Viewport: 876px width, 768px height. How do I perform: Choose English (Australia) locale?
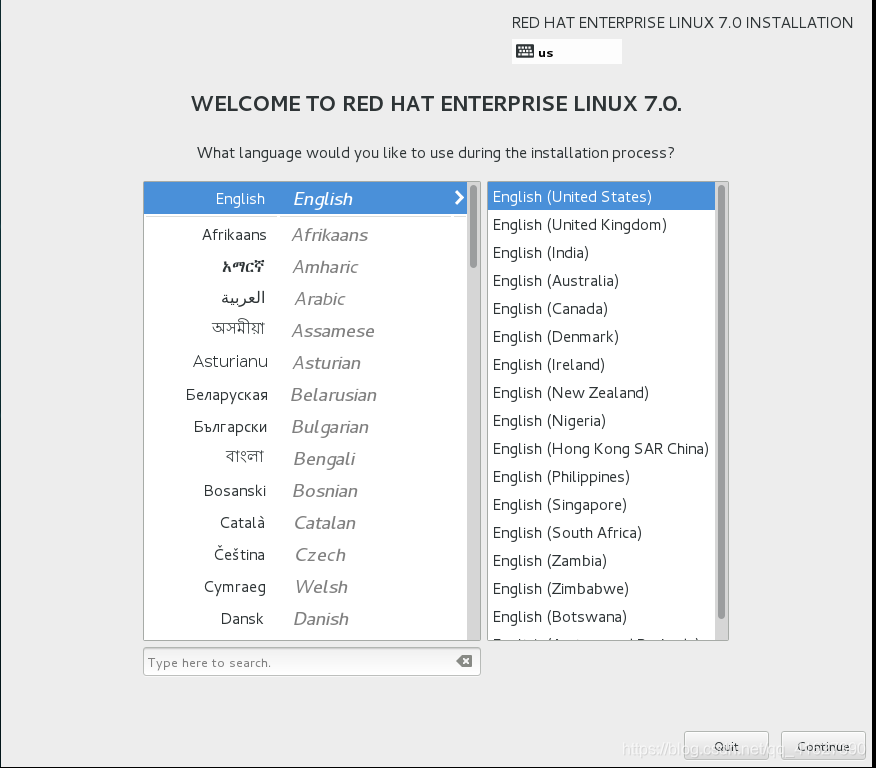601,280
